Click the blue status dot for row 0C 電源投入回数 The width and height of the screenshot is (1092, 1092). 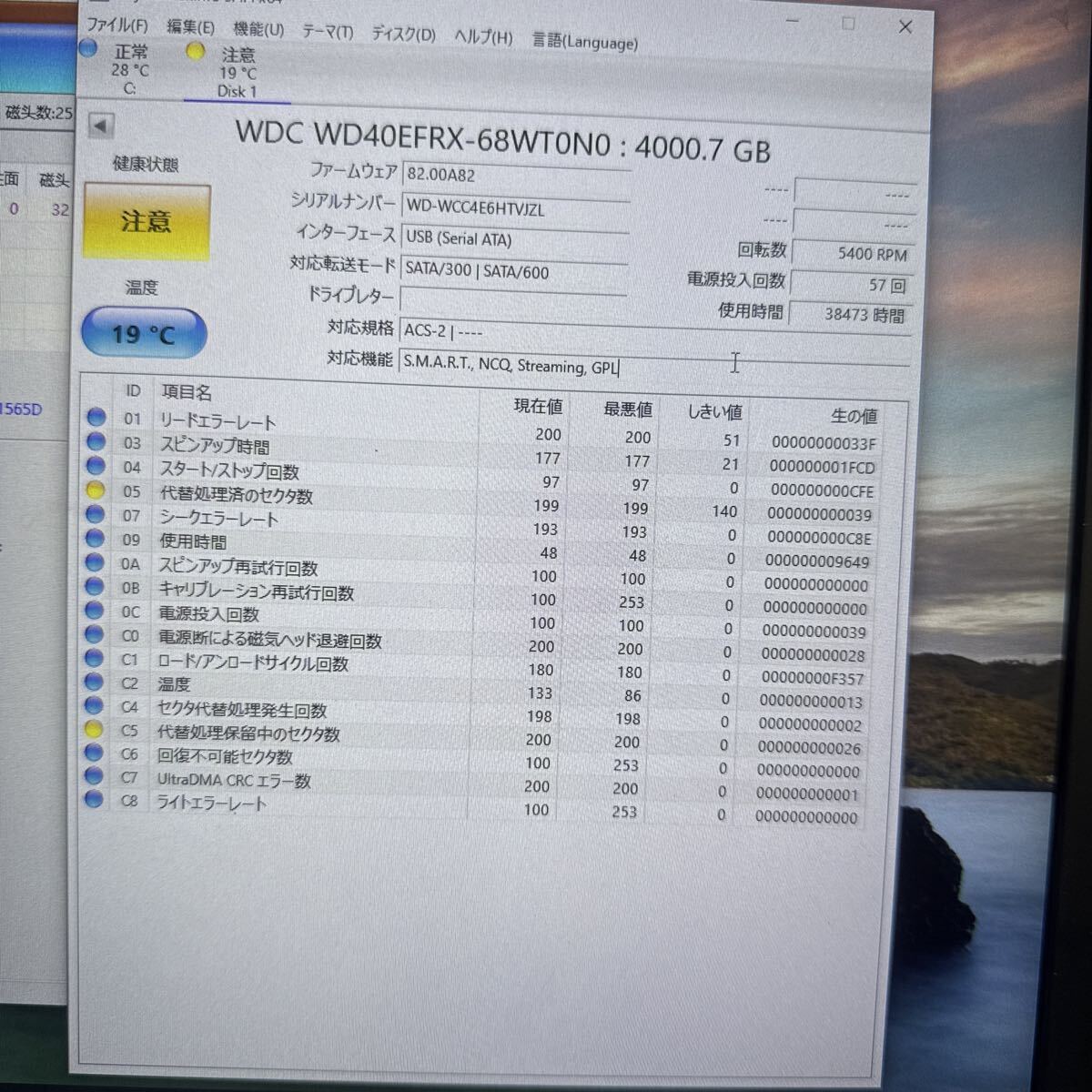coord(94,611)
